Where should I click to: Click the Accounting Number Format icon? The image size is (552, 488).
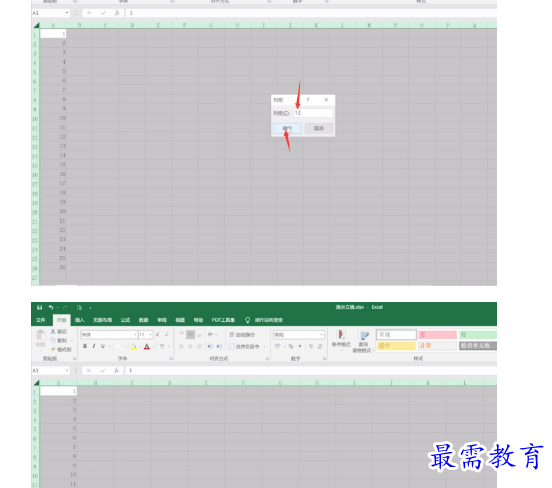tap(278, 346)
